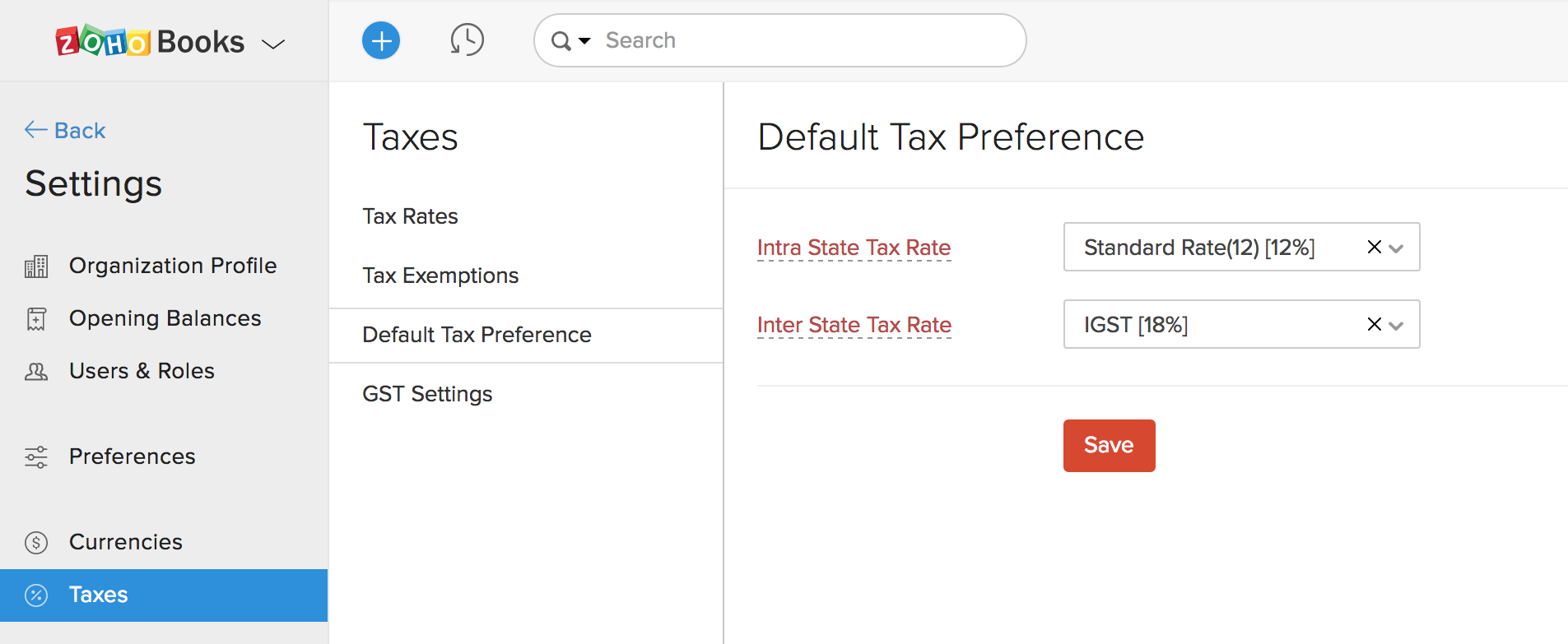This screenshot has height=644, width=1568.
Task: Click the blue plus quick-create icon
Action: 381,39
